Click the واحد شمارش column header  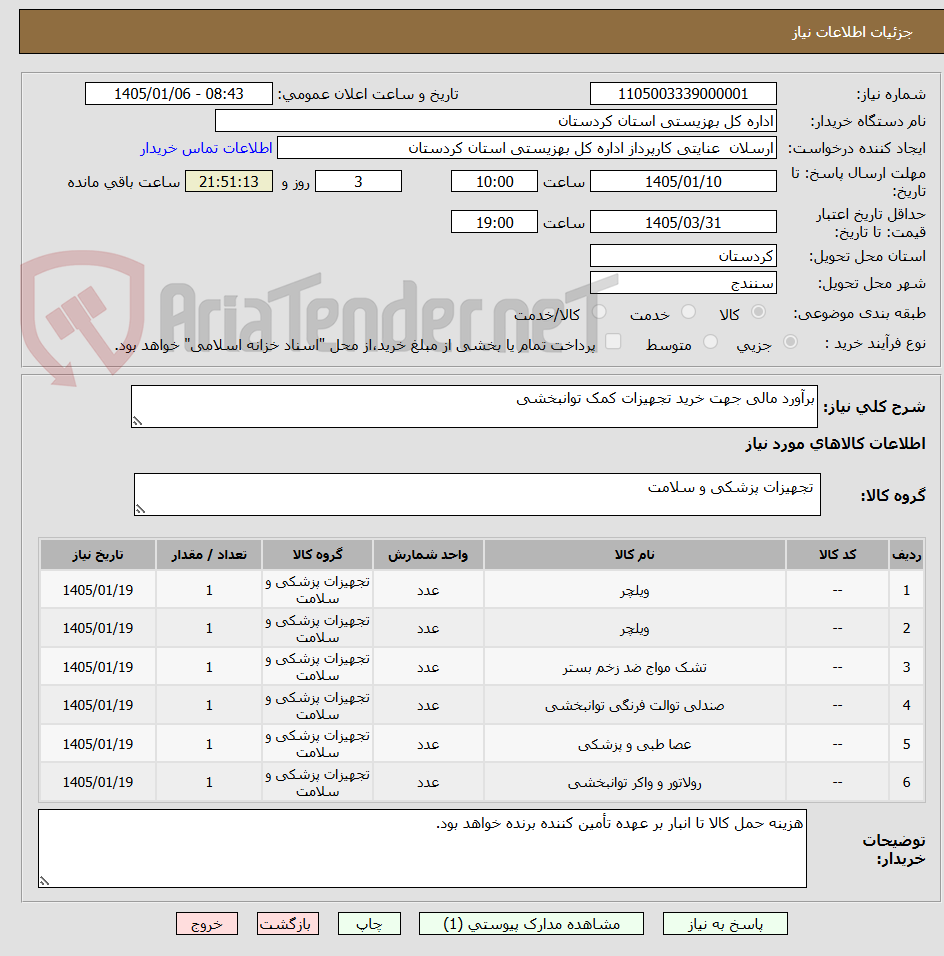tap(428, 554)
